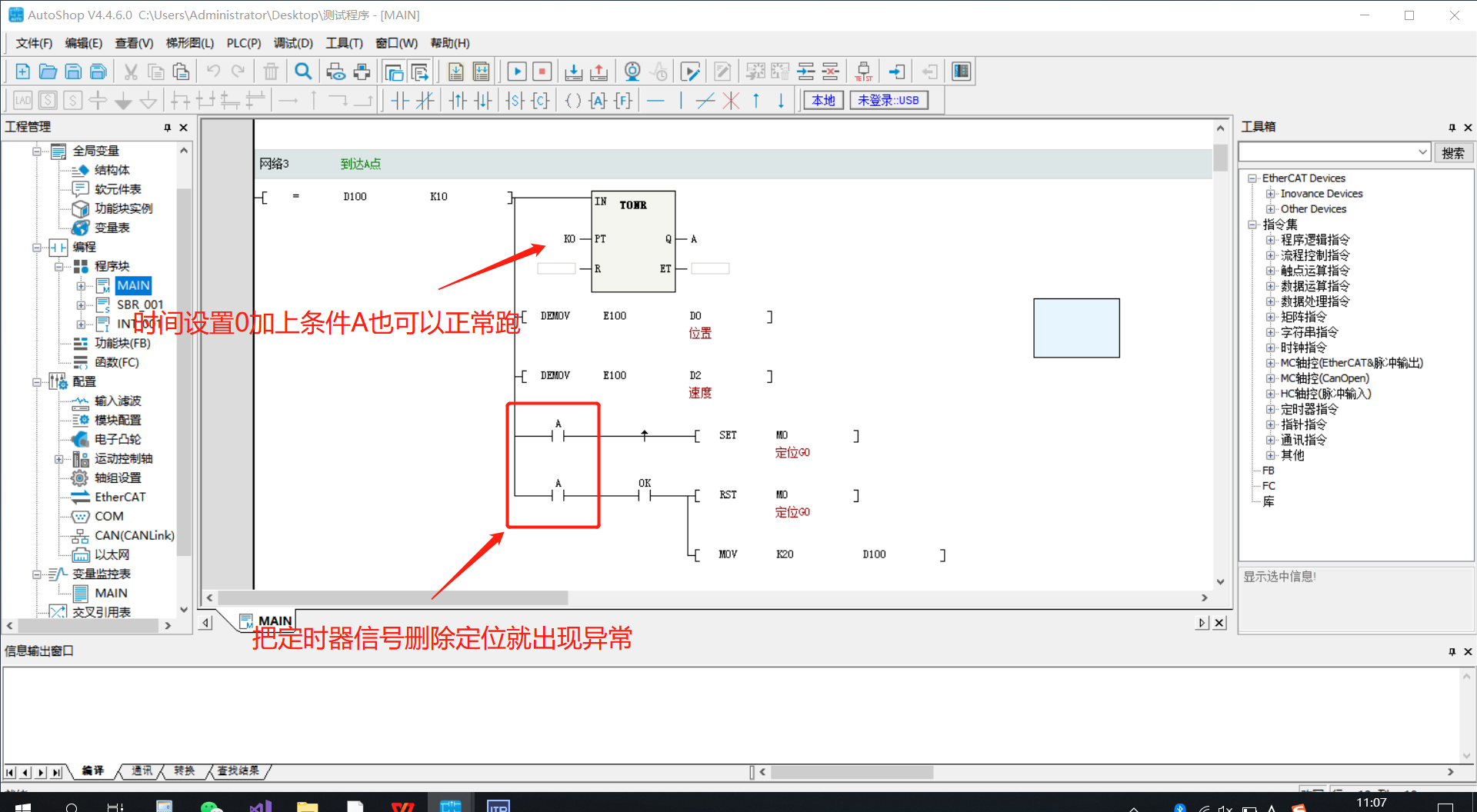Click the TONR timer block
Screen dimensions: 1477x812
pos(633,241)
